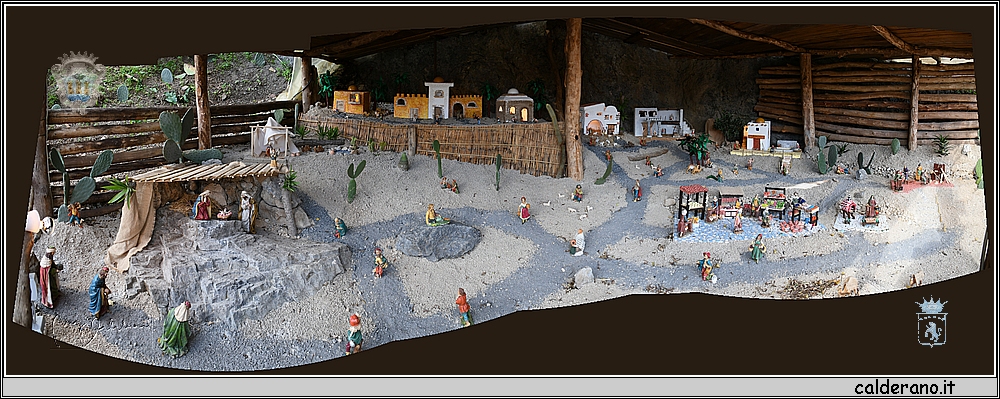The image size is (1000, 399).
Task: Select the white domed tower building
Action: (x=439, y=99)
